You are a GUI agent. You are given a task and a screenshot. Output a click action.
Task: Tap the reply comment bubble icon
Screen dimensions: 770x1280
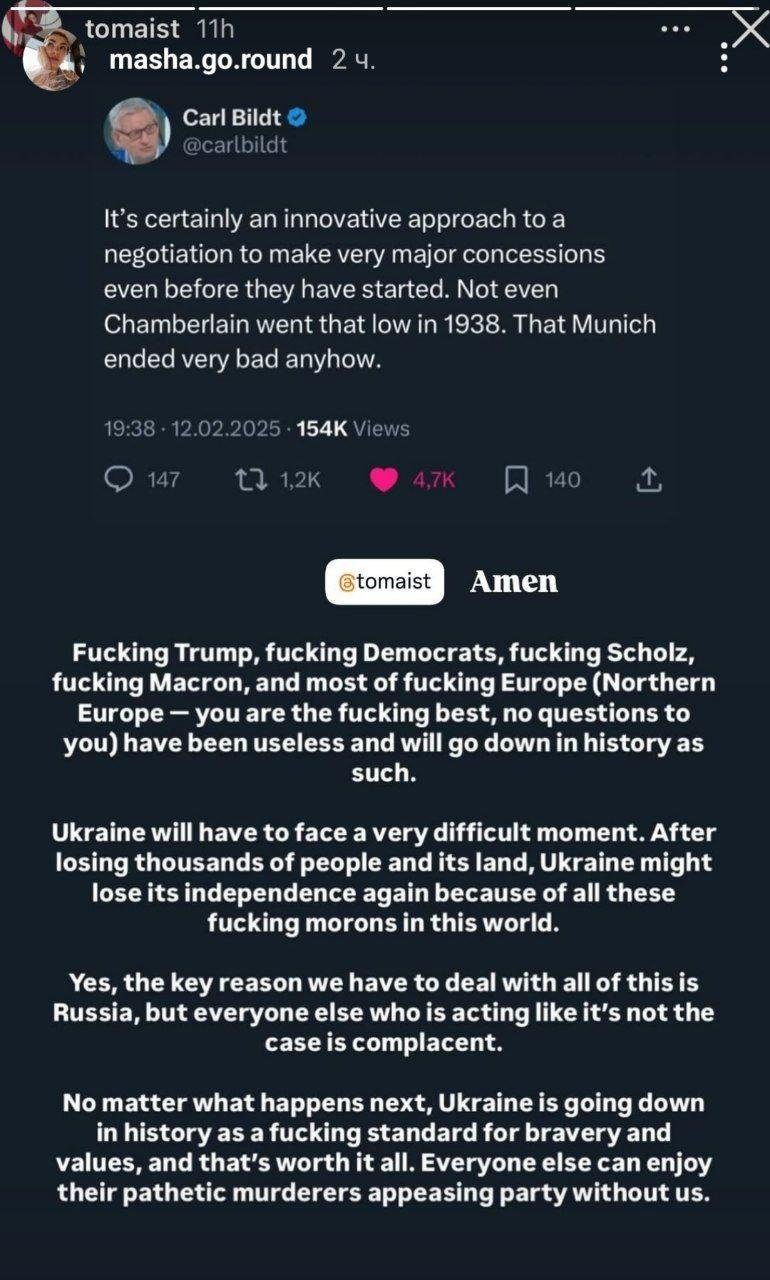[119, 480]
